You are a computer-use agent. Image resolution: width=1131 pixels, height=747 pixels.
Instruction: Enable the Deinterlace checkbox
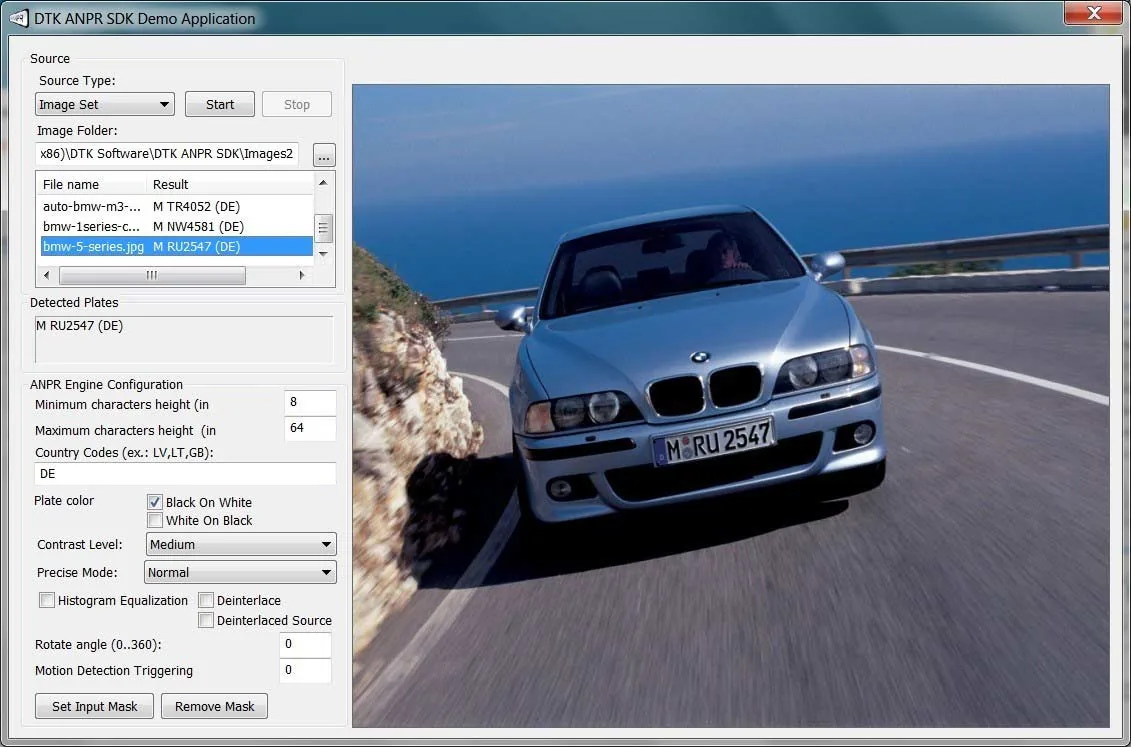(206, 600)
